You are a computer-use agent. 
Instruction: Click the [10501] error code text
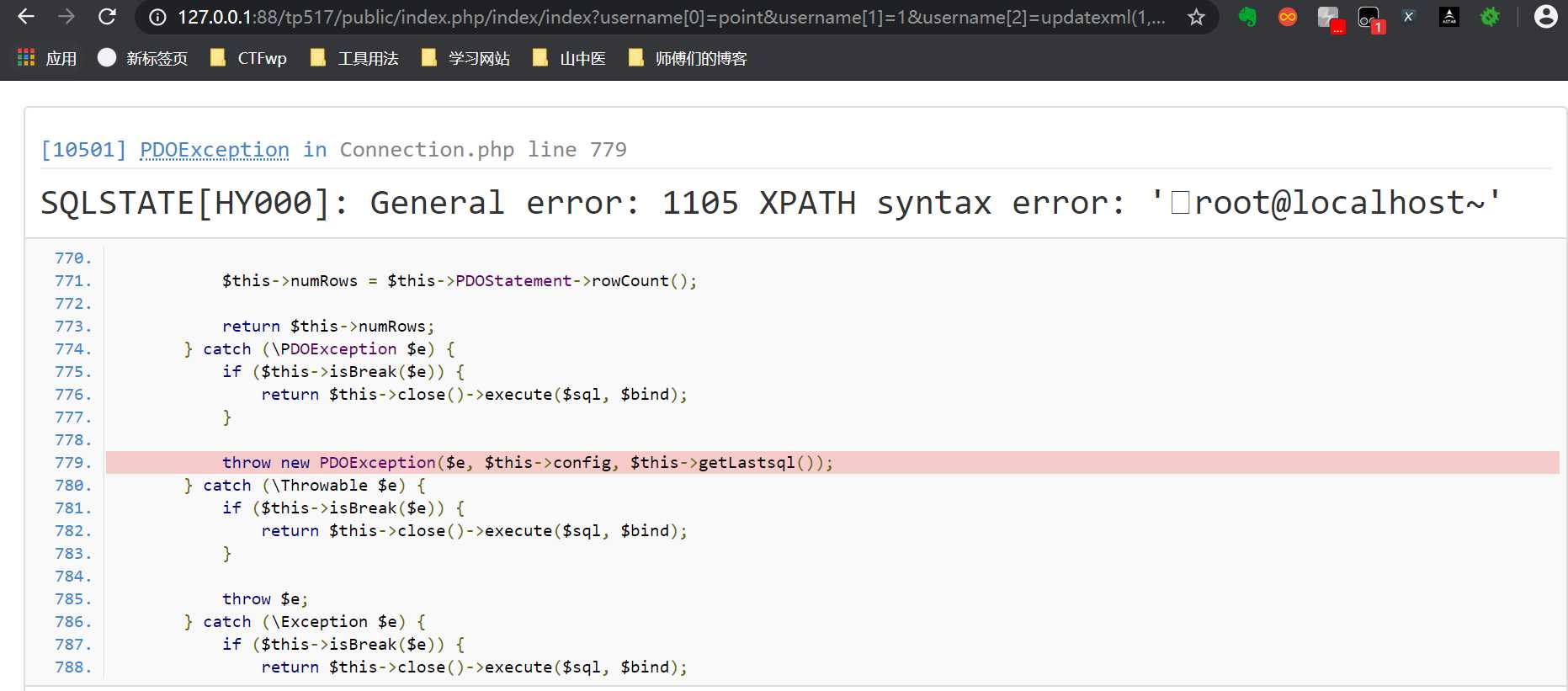point(84,150)
